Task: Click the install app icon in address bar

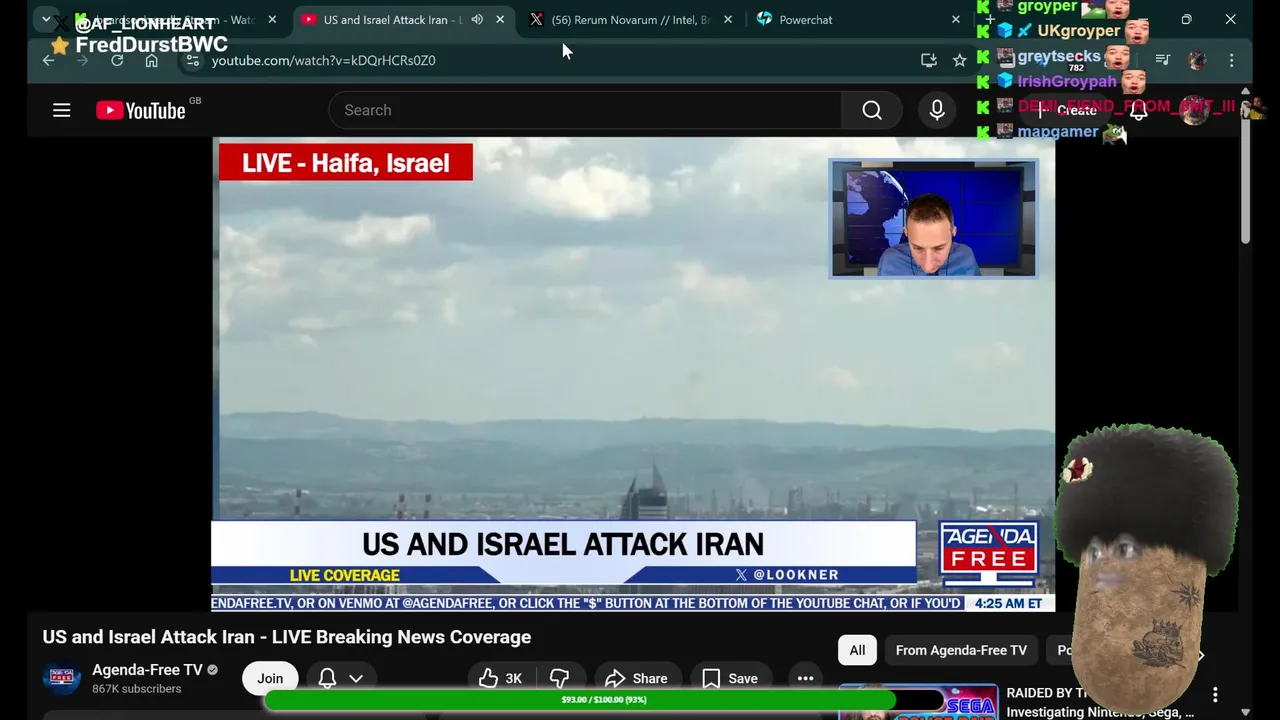Action: click(929, 60)
